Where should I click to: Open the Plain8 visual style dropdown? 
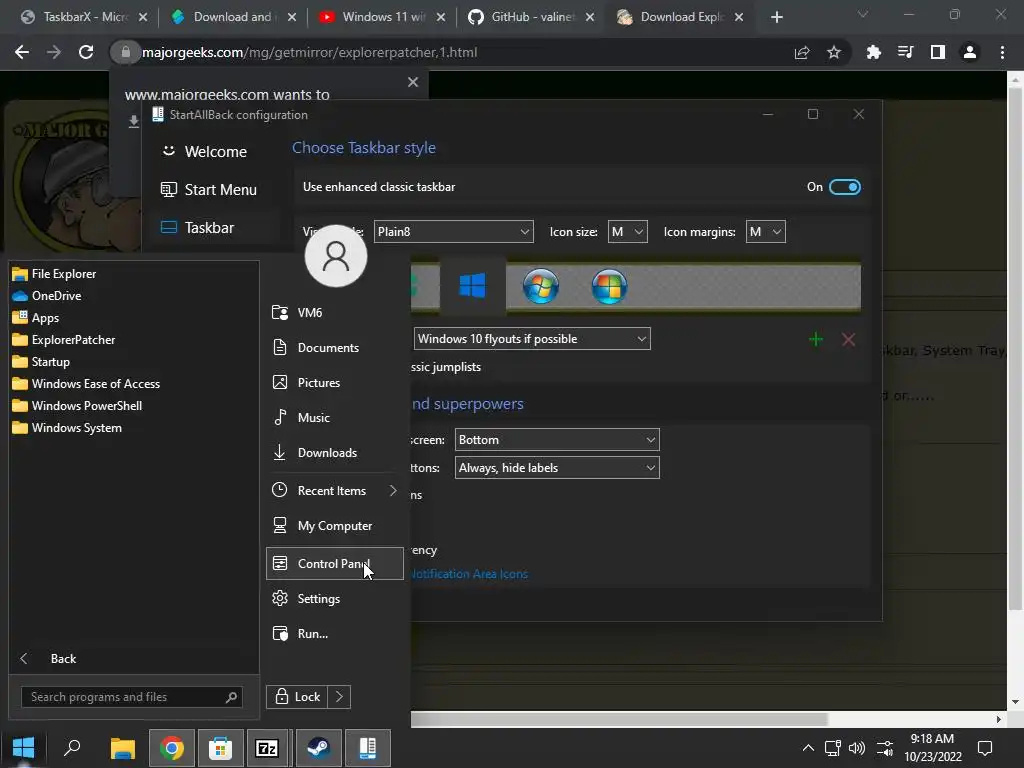(453, 231)
